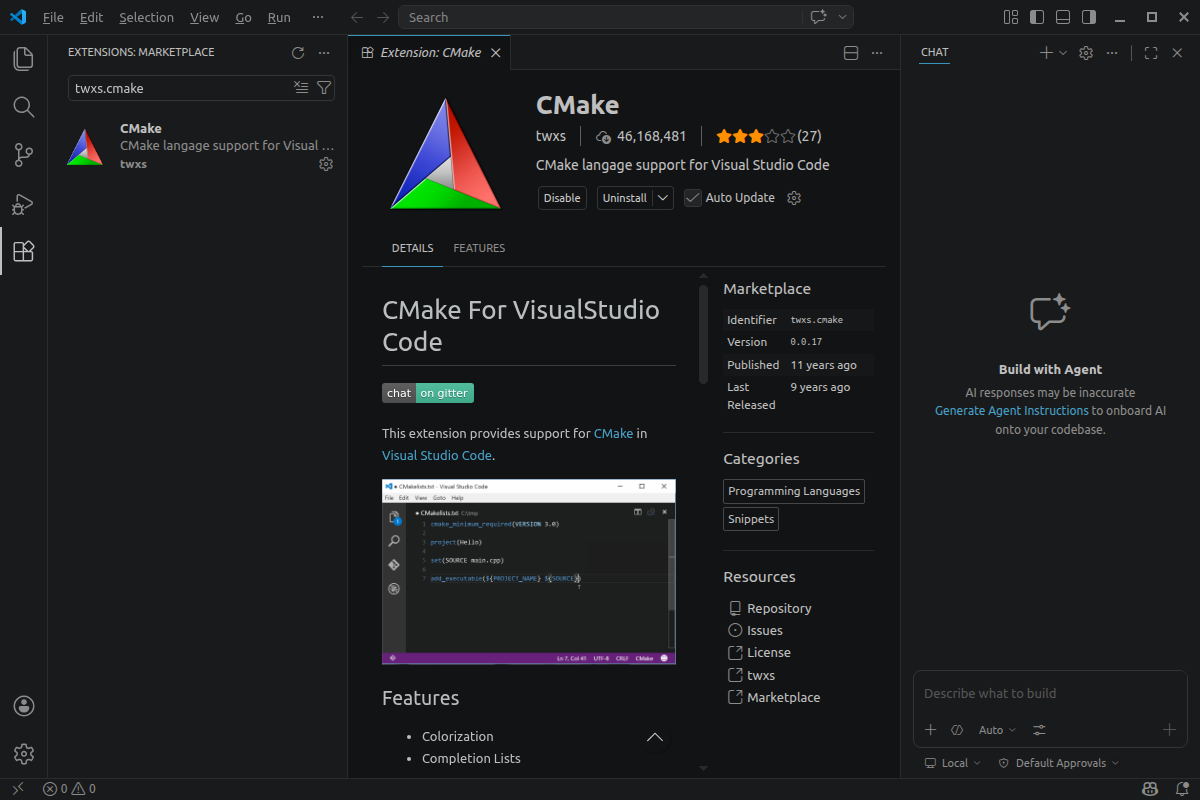Open new chat dropdown chevron
1200x800 pixels.
1062,52
